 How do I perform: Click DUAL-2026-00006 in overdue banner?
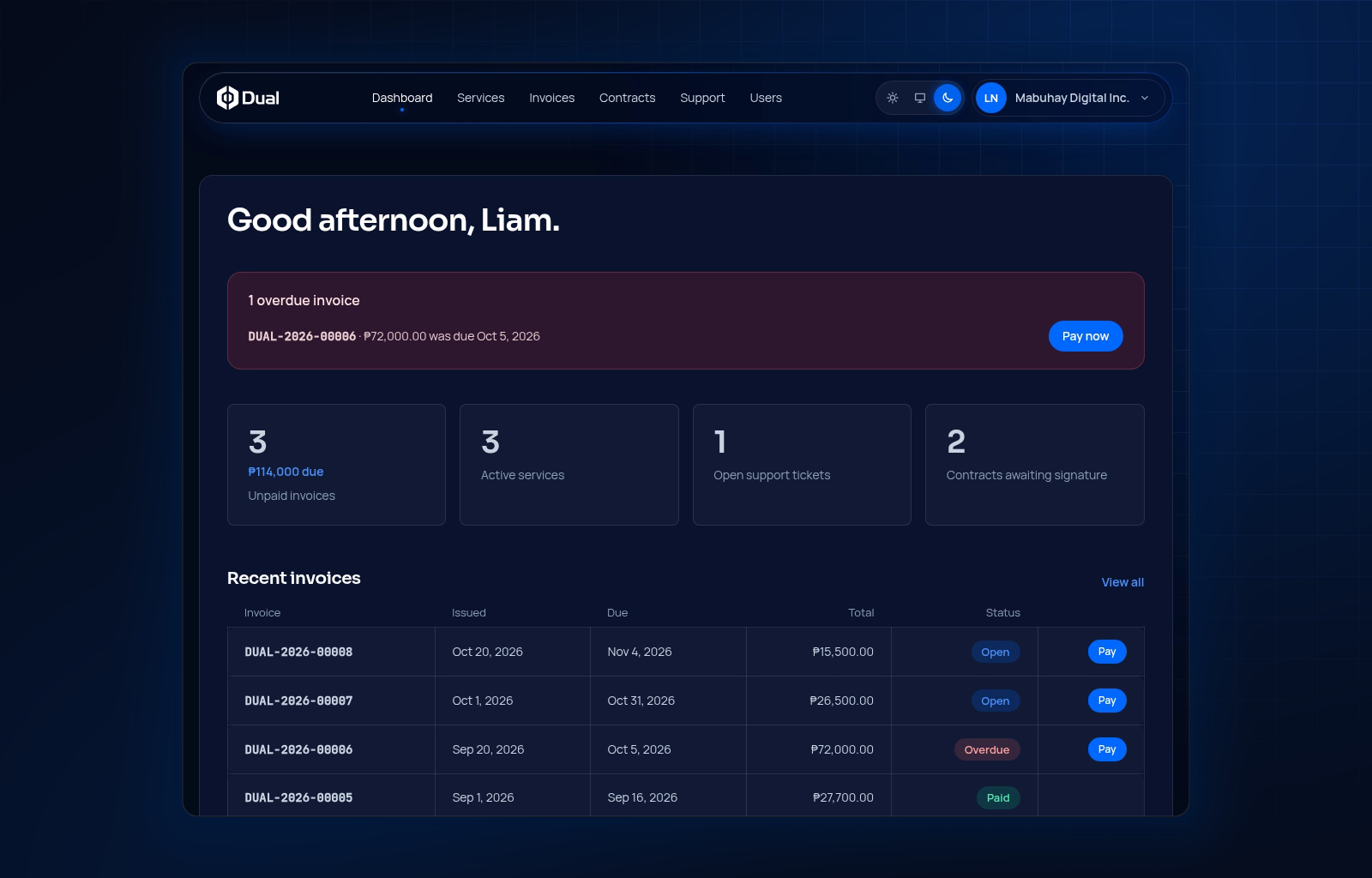pyautogui.click(x=302, y=336)
